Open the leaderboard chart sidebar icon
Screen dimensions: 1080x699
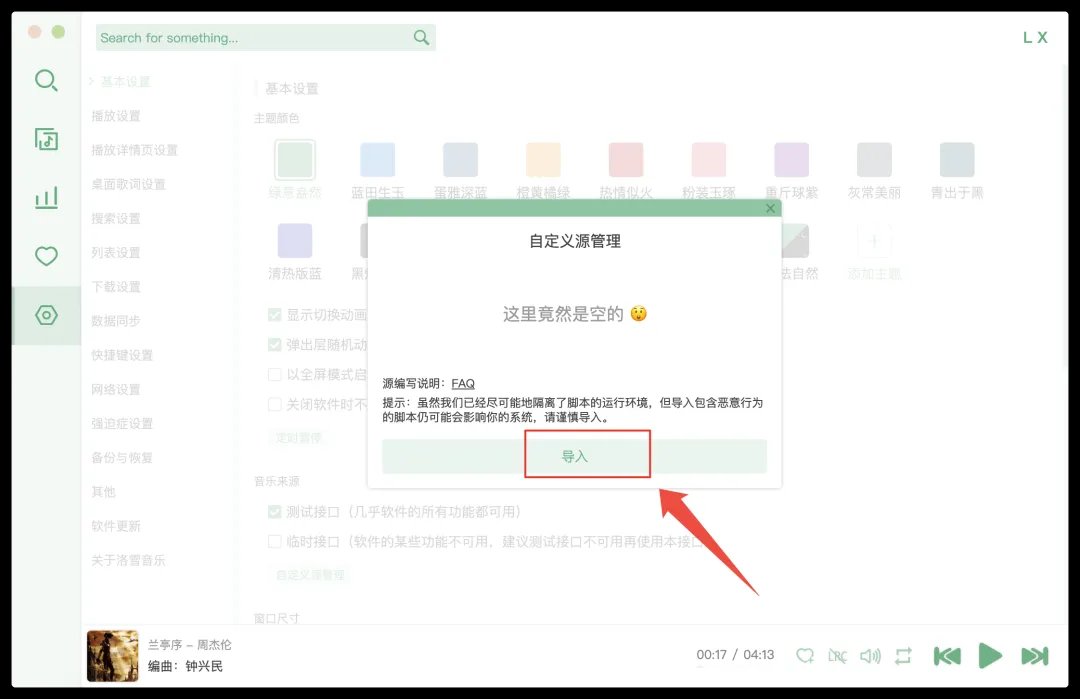(x=46, y=198)
